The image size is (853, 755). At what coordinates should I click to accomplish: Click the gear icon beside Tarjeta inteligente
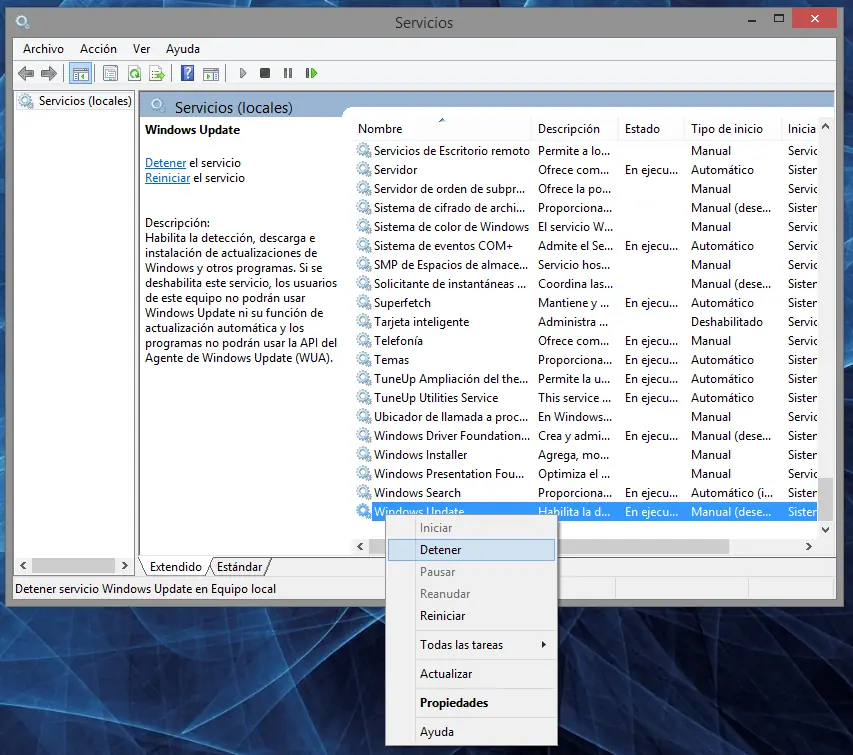pyautogui.click(x=363, y=321)
